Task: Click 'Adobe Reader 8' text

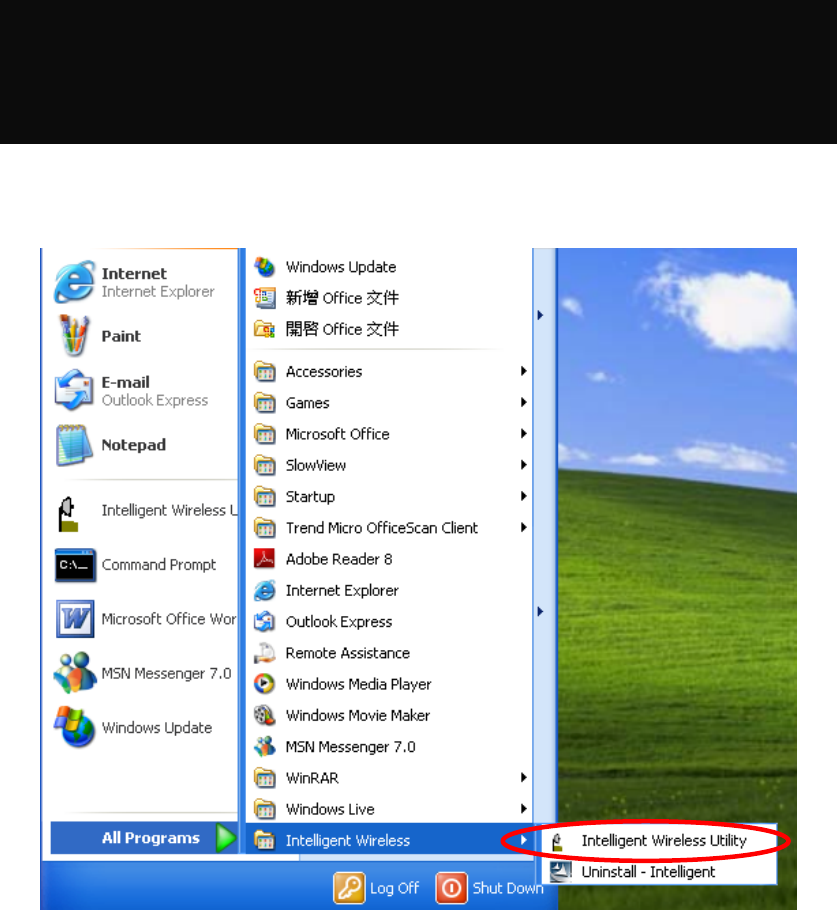Action: pos(339,559)
